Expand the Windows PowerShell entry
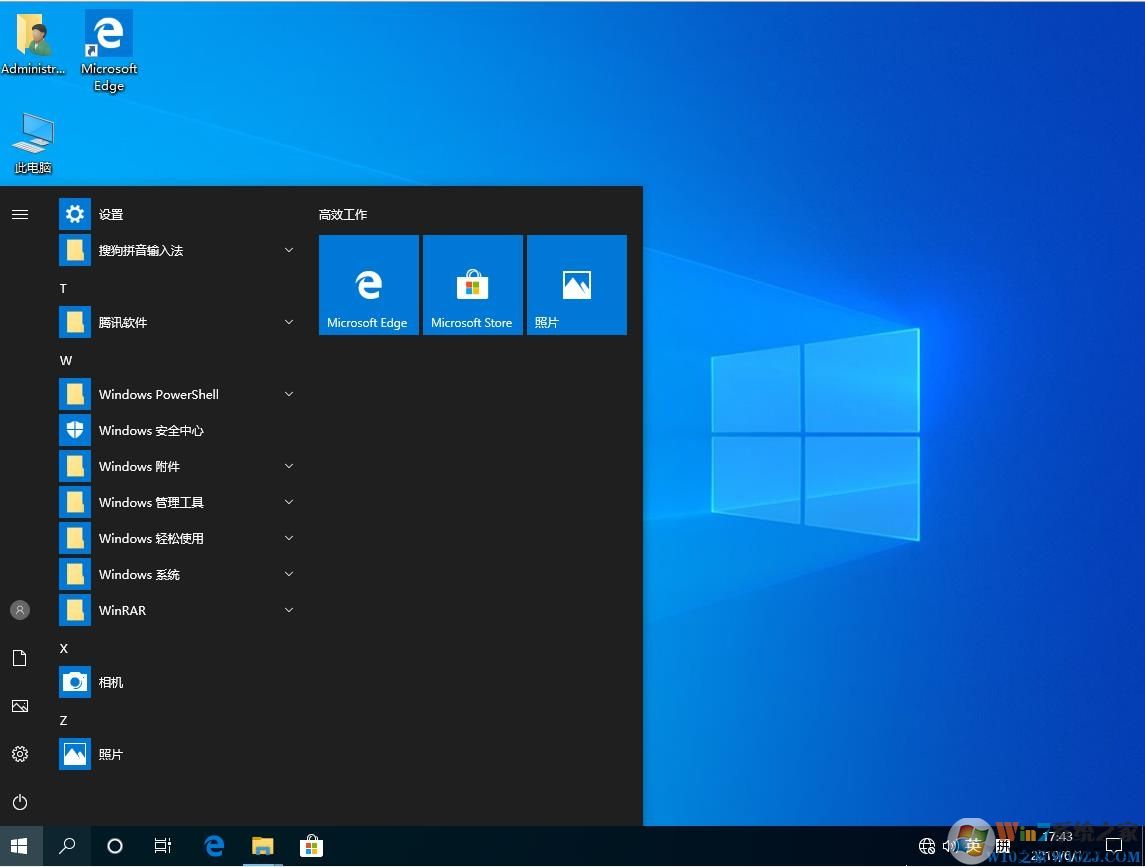This screenshot has width=1145, height=867. [288, 394]
